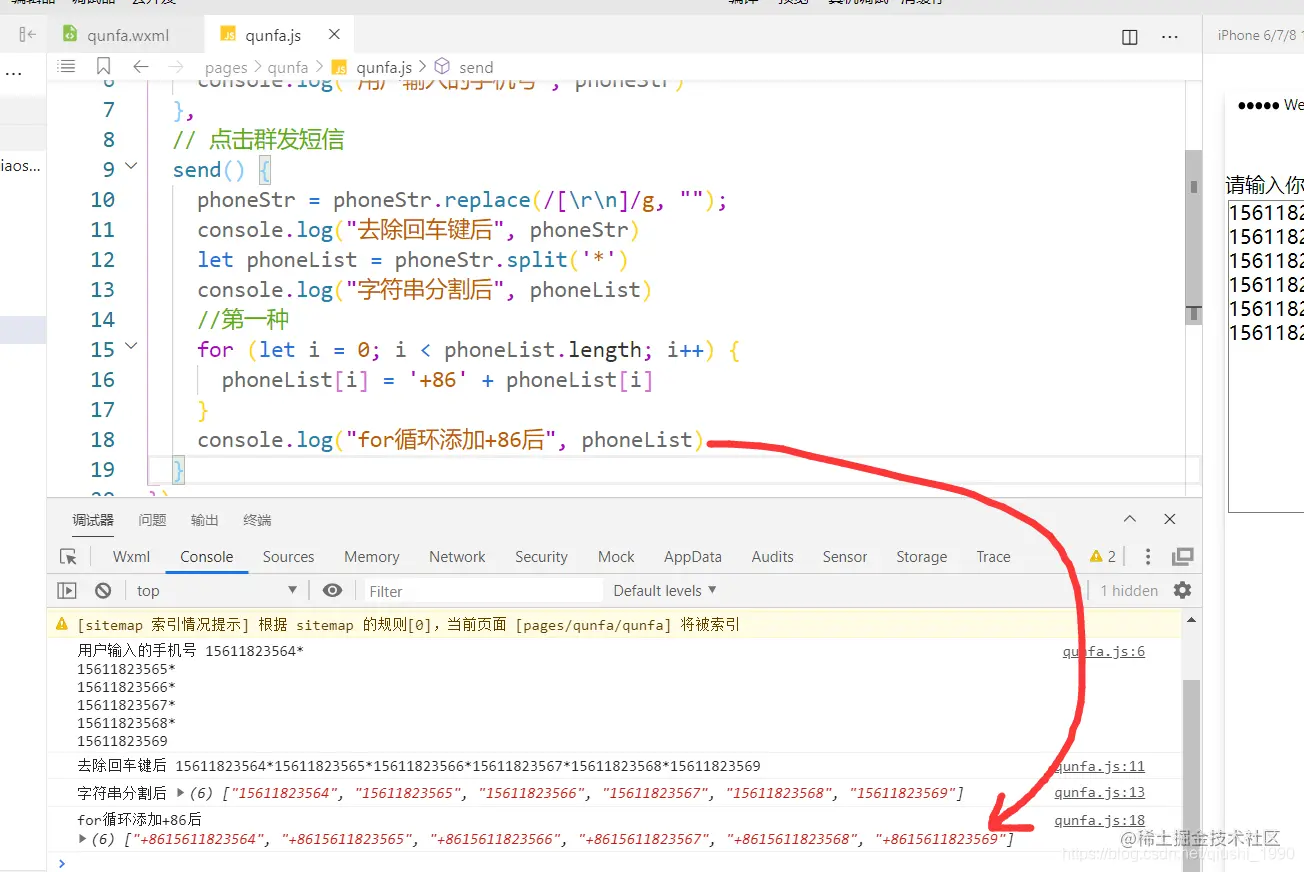1304x872 pixels.
Task: Open source link qunfa.js:18
Action: click(x=1099, y=820)
